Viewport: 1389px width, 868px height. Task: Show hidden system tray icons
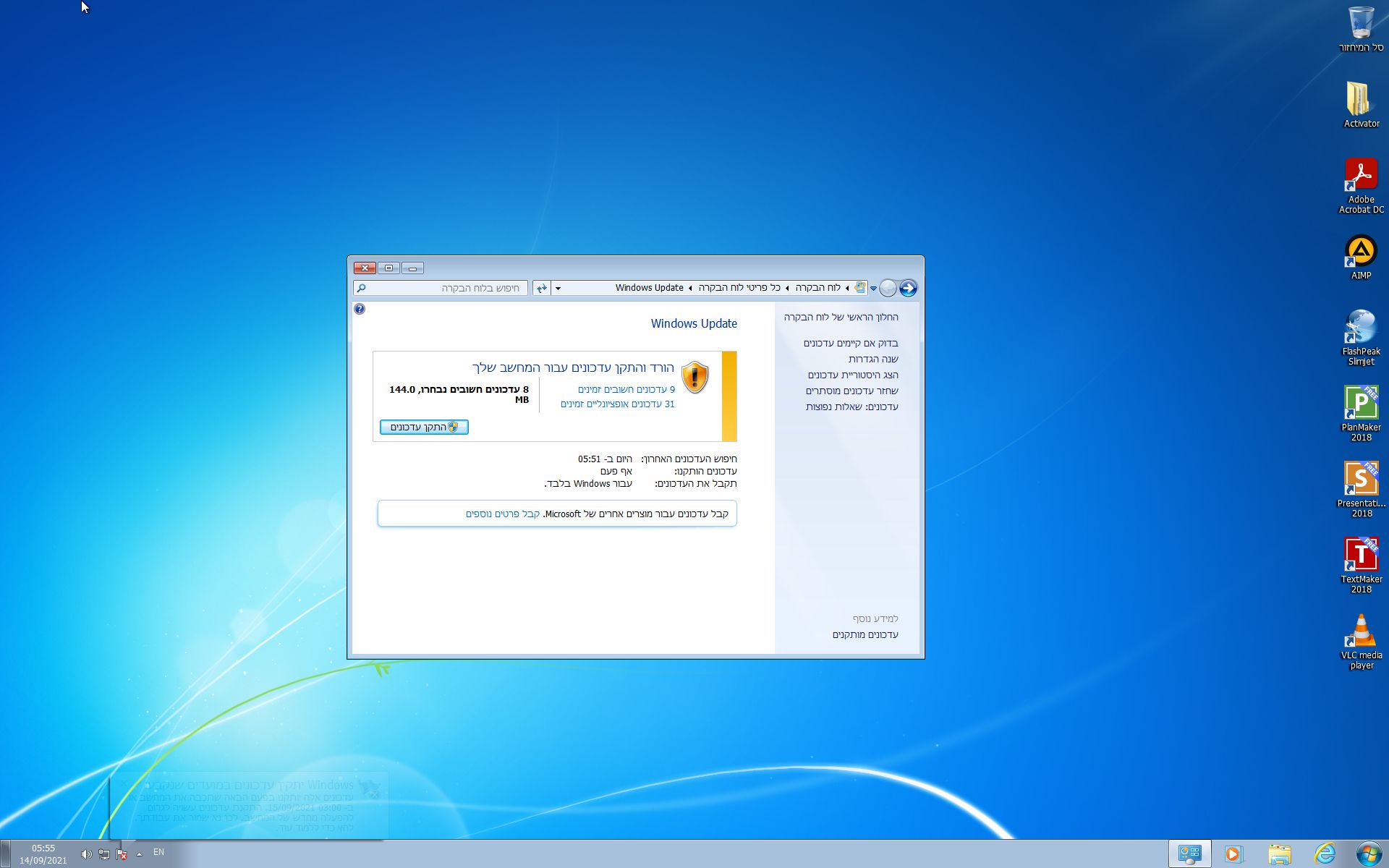[x=139, y=854]
